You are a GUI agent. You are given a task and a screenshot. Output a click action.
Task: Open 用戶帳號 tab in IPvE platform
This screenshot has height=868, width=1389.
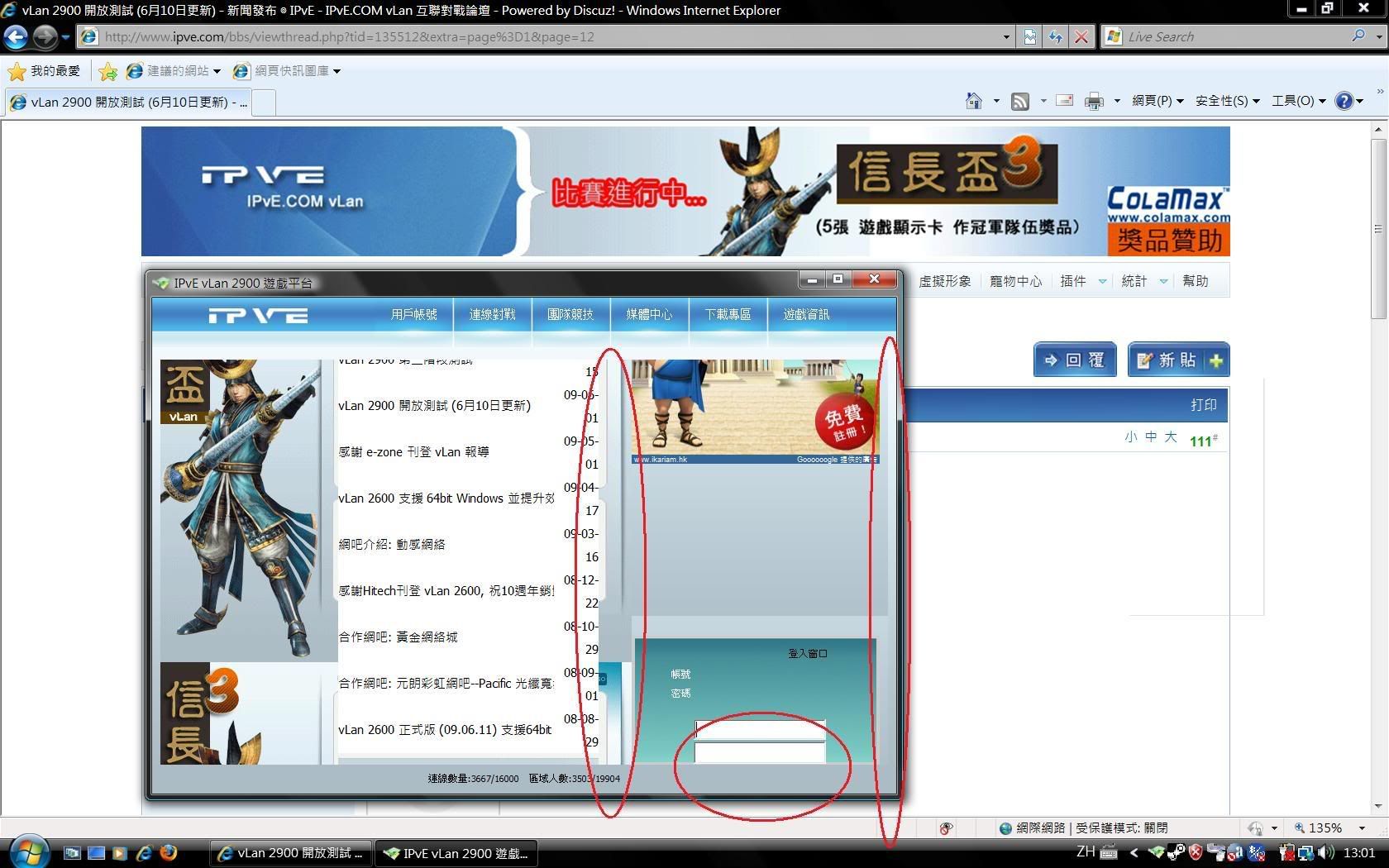[413, 314]
